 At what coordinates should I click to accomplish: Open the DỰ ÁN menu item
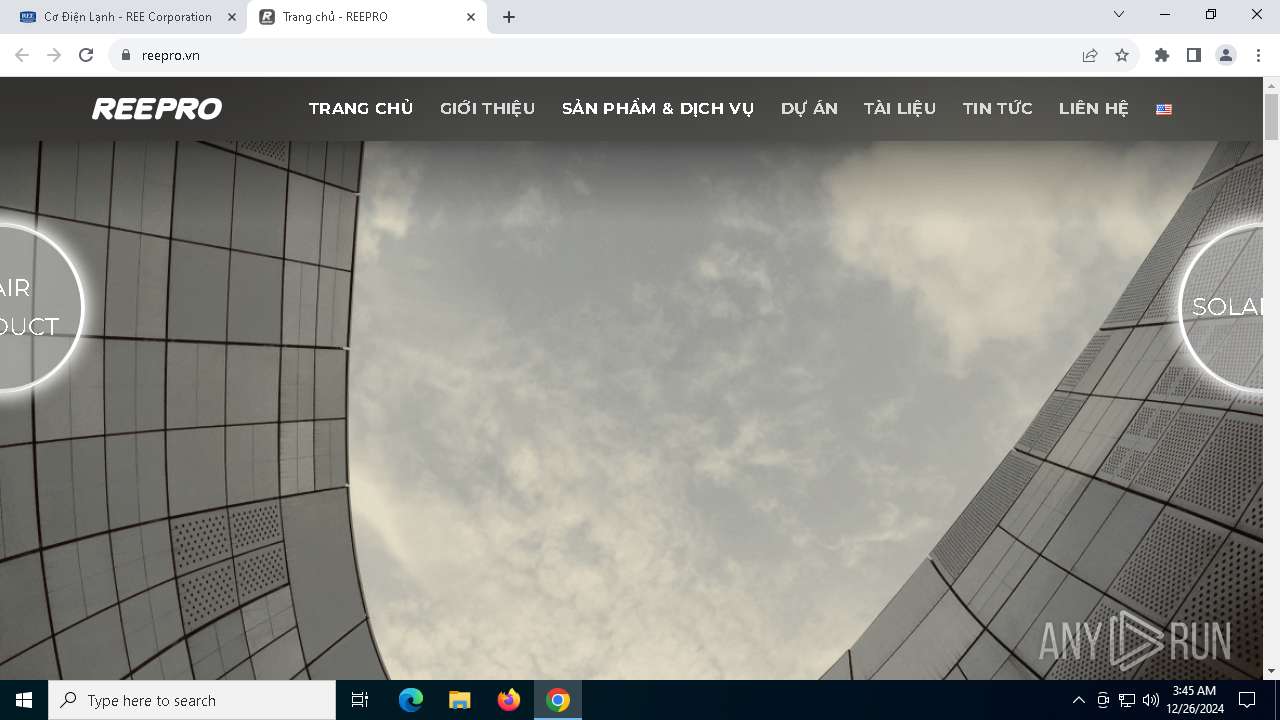(809, 109)
